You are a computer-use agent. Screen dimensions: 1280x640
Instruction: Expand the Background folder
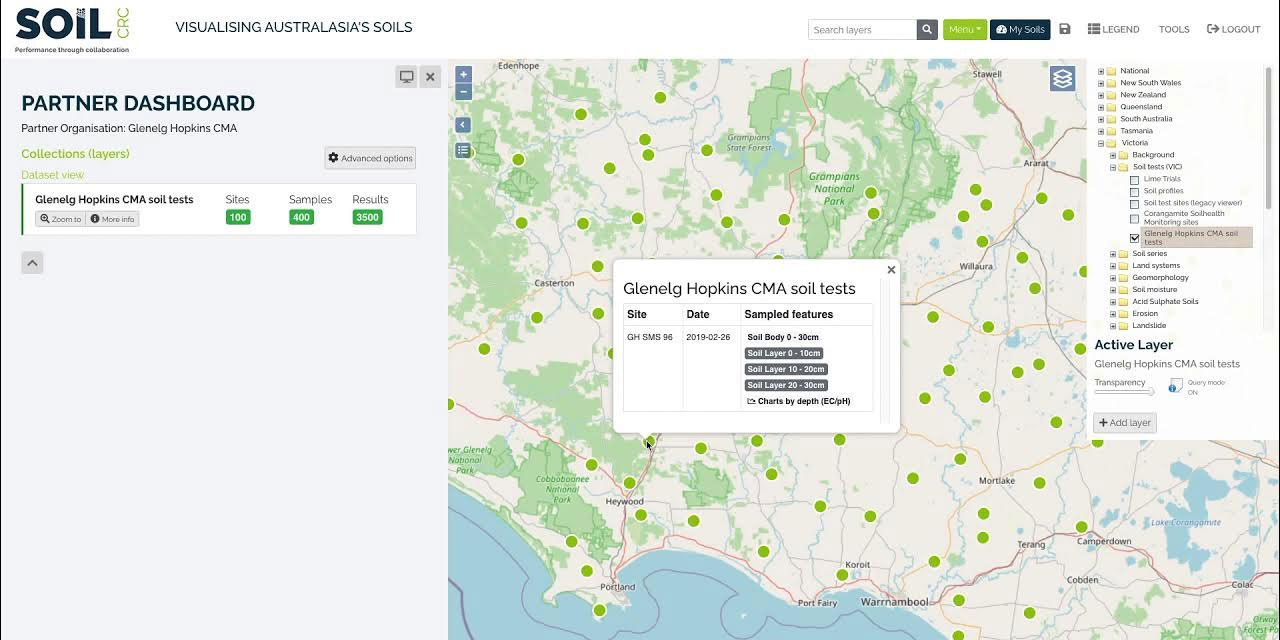(1113, 155)
